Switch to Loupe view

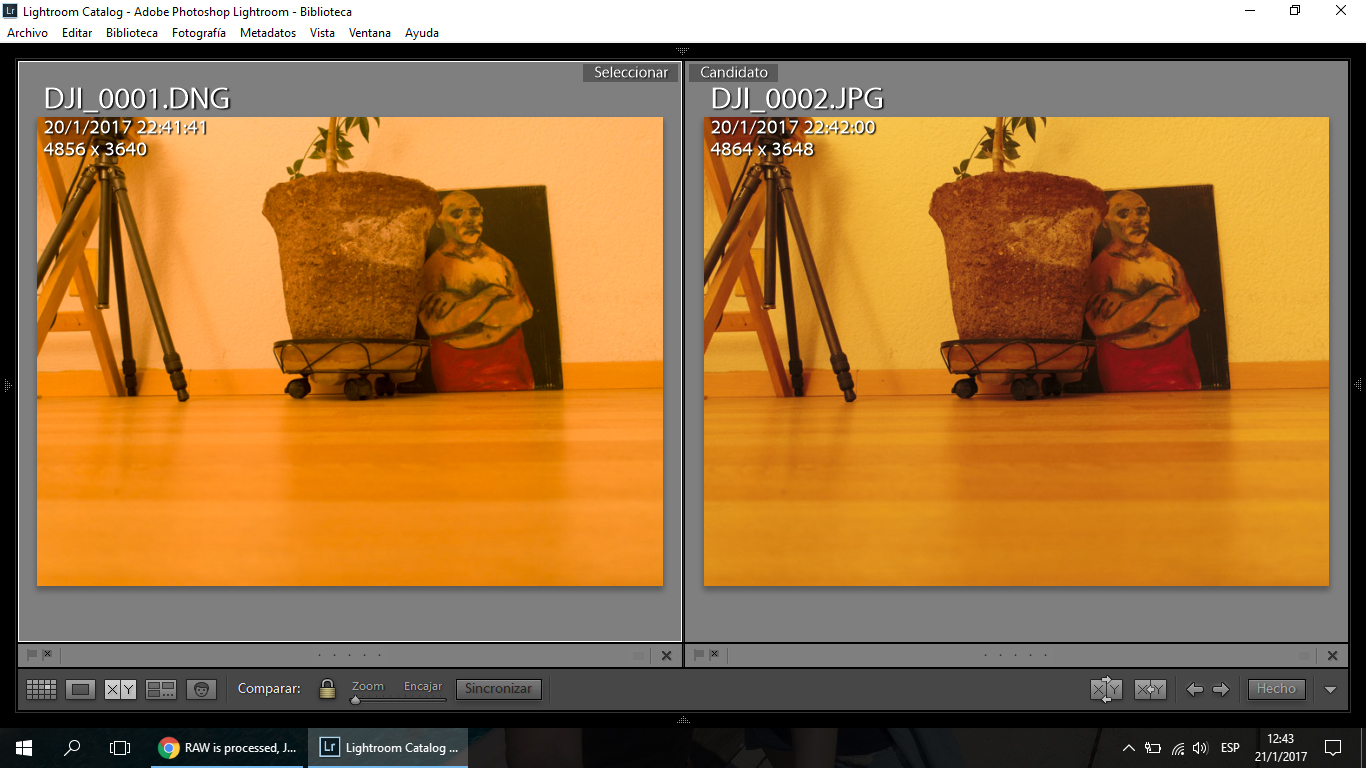point(81,689)
